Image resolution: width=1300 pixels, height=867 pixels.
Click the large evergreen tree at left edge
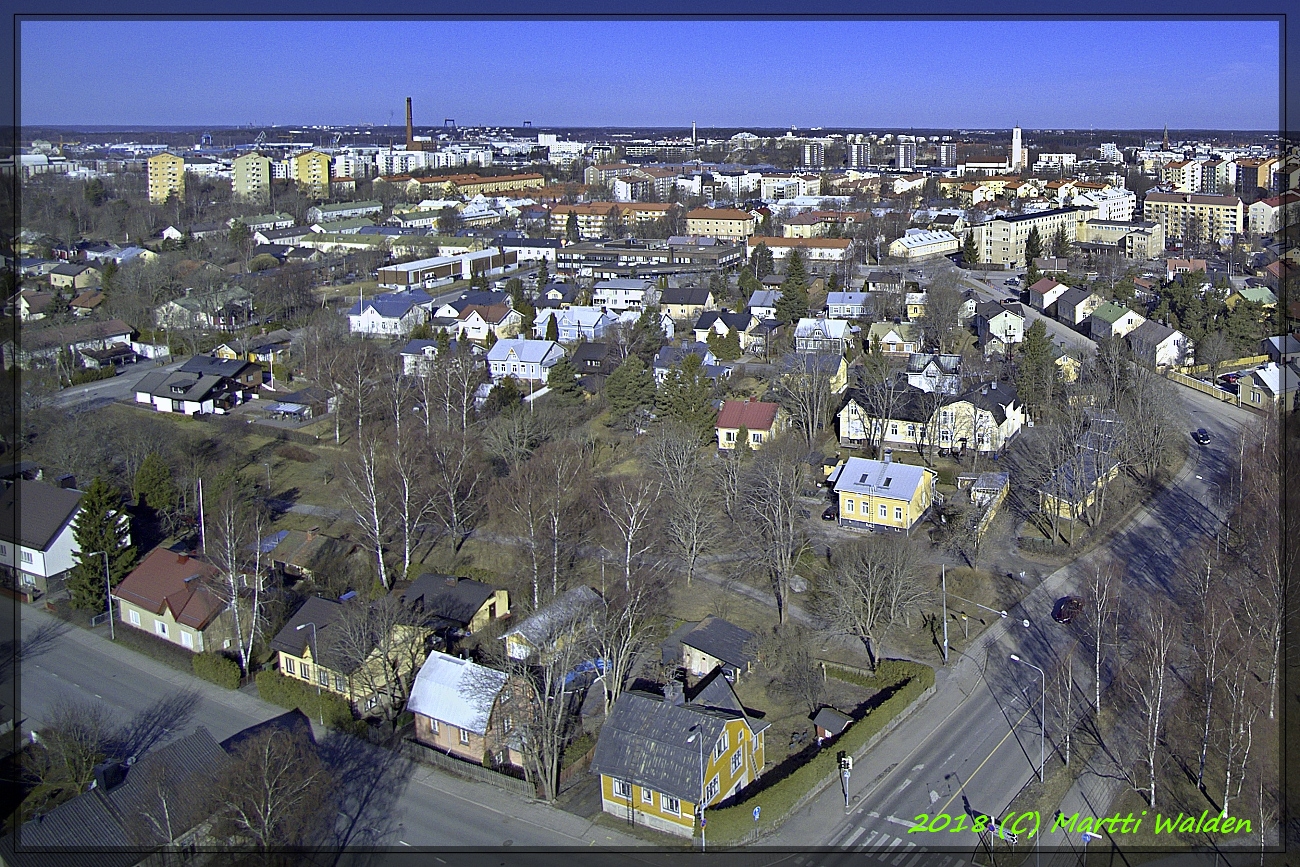[99, 545]
